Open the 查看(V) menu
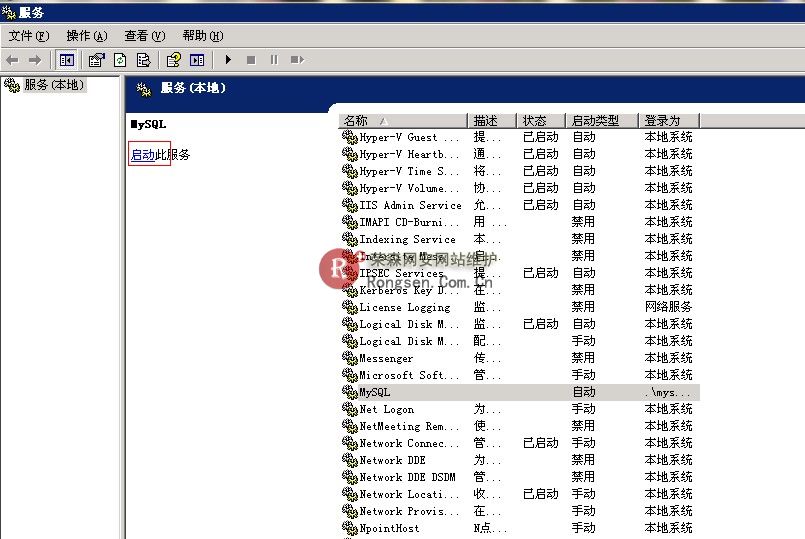This screenshot has width=805, height=539. (144, 36)
